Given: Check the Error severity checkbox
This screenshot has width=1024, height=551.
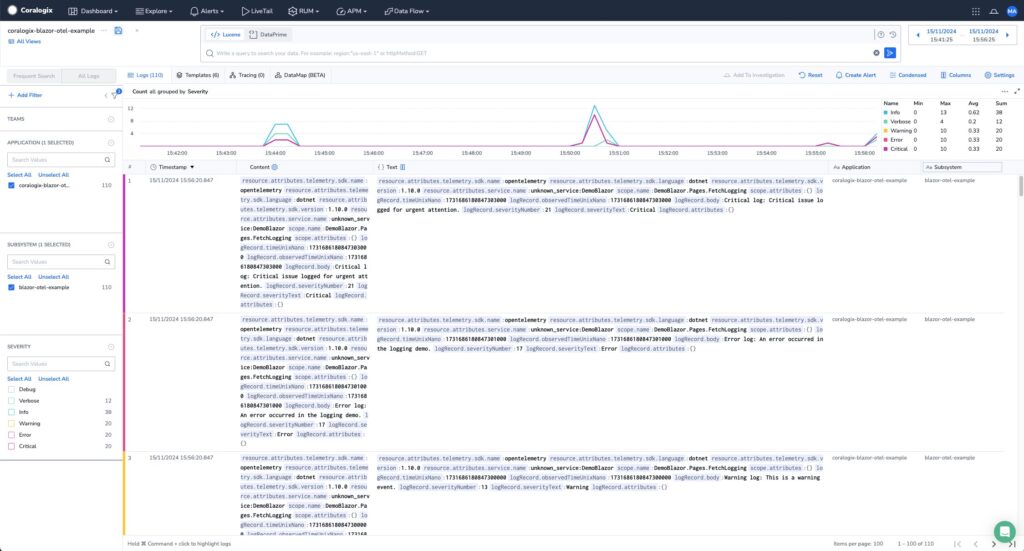Looking at the screenshot, I should pos(11,435).
